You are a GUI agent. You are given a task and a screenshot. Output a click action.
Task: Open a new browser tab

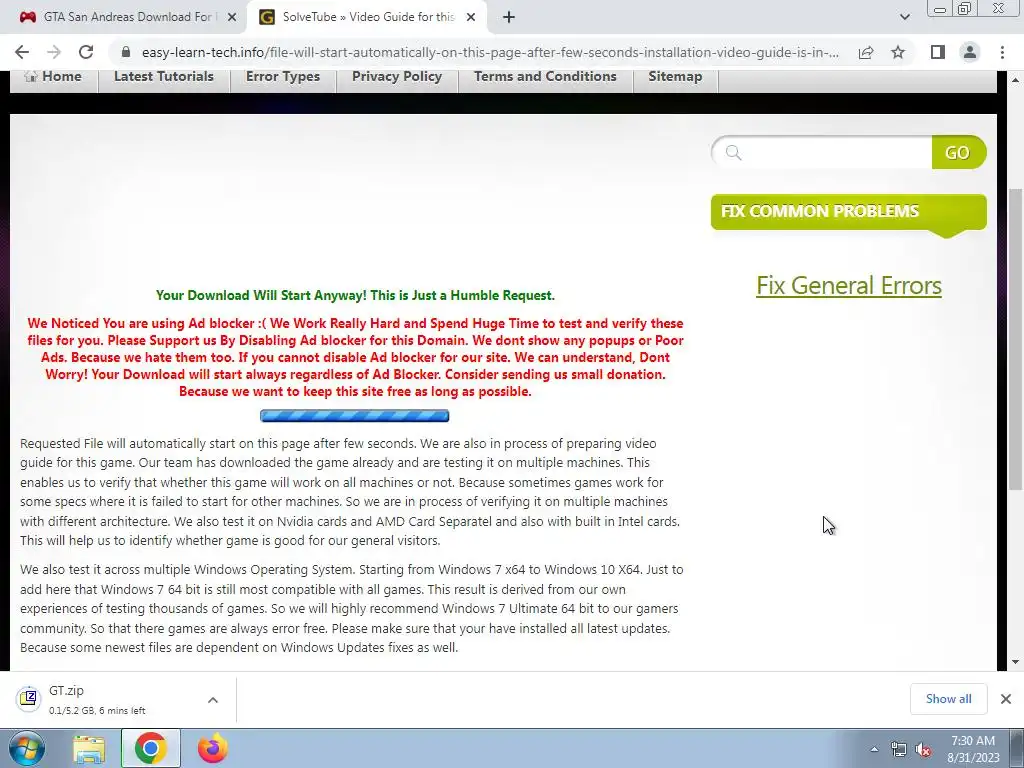pos(509,17)
